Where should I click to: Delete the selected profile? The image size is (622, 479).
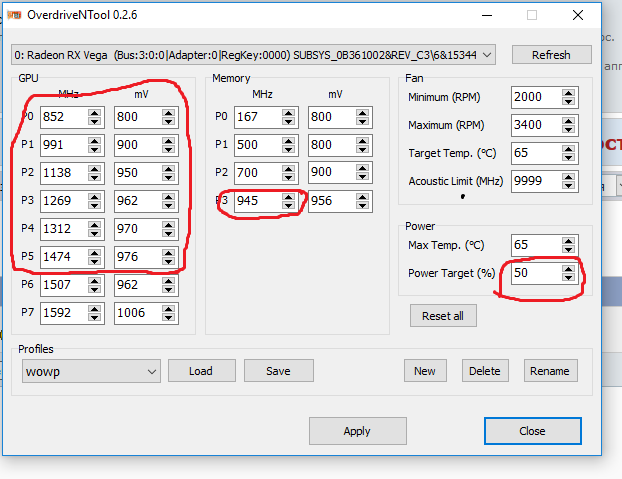485,371
